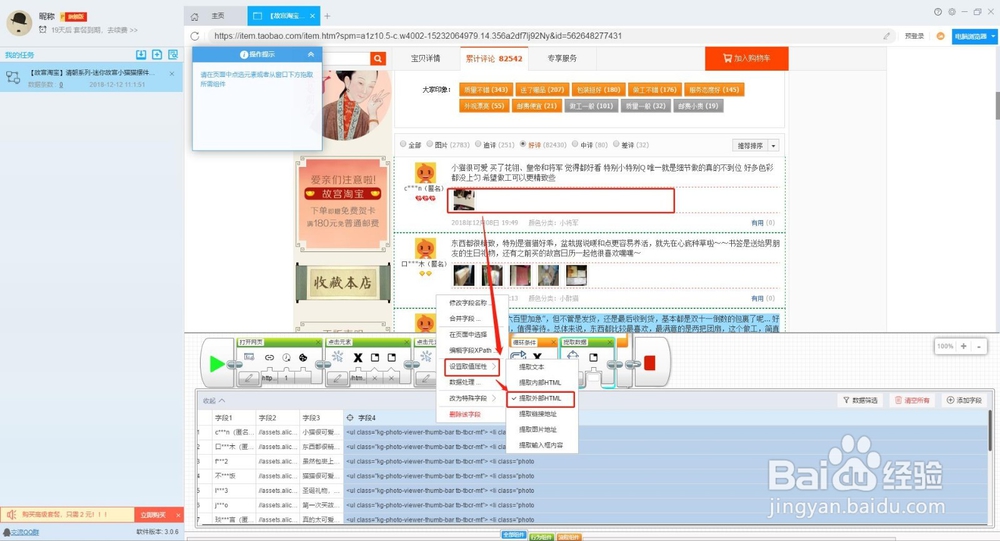Image resolution: width=1000 pixels, height=541 pixels.
Task: Select 提取内部HTML in the submenu
Action: 542,383
